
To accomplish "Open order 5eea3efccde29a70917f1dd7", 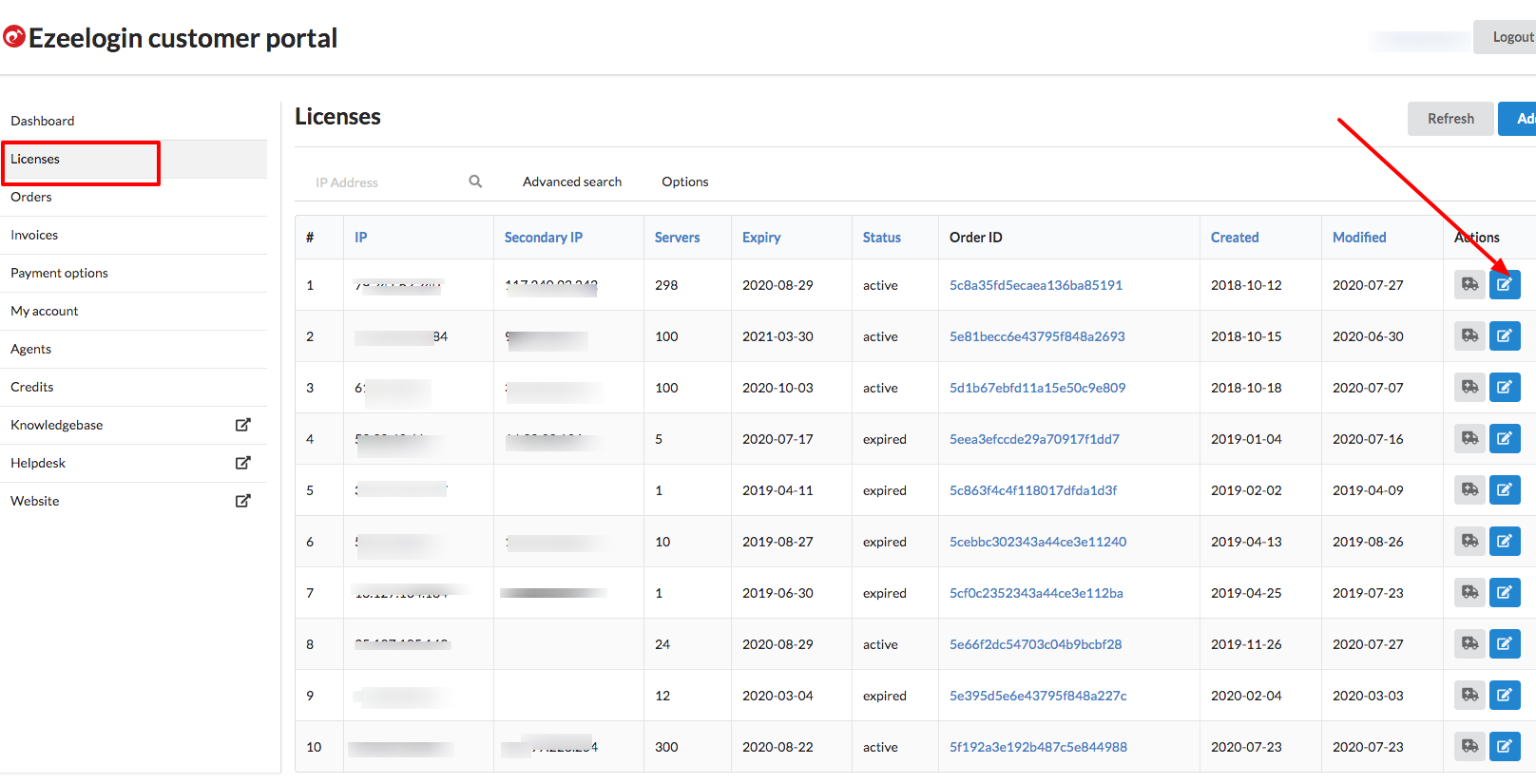I will point(1035,439).
